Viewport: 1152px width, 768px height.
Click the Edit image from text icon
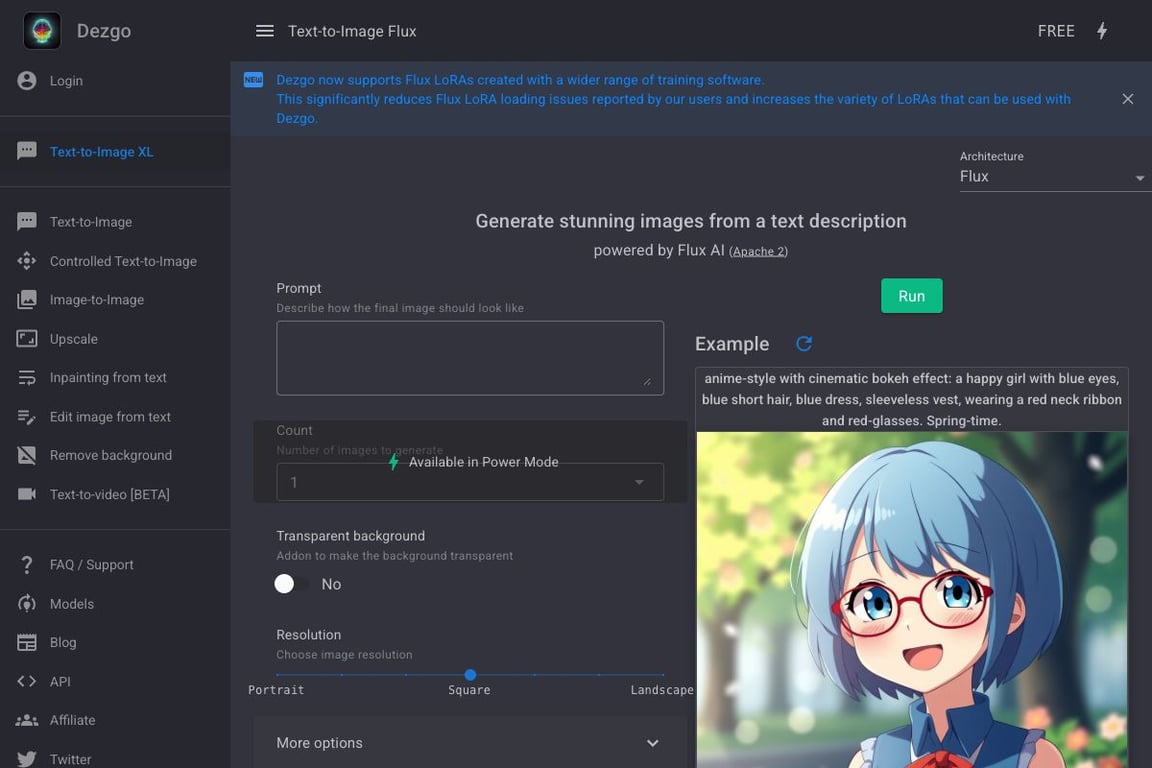27,417
